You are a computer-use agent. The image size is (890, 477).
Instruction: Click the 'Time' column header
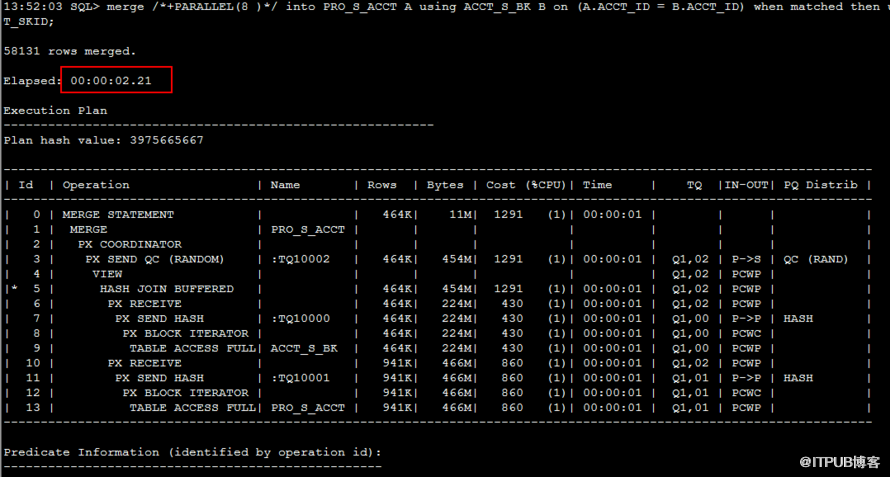click(x=597, y=185)
